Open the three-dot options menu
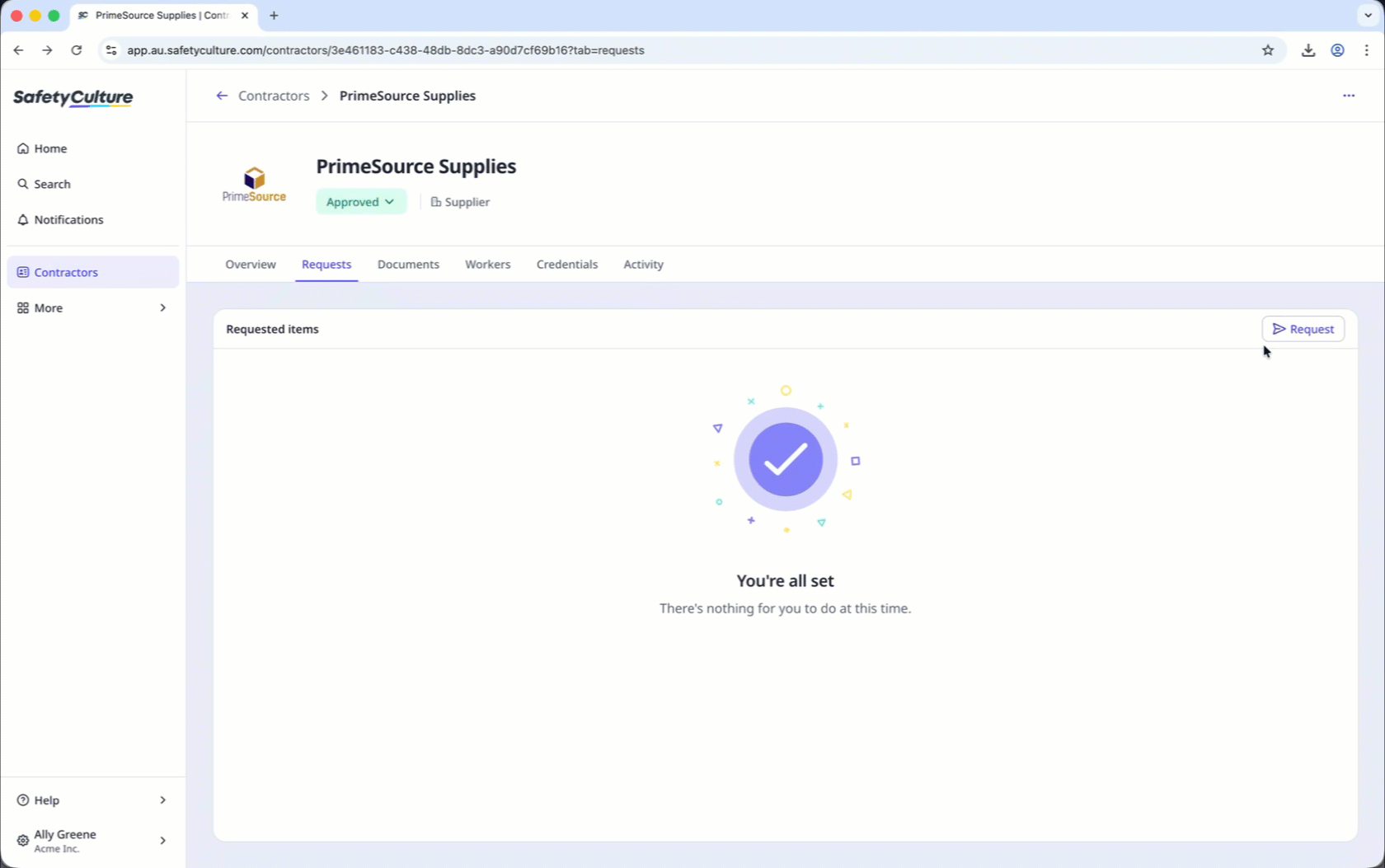The height and width of the screenshot is (868, 1385). pos(1349,96)
